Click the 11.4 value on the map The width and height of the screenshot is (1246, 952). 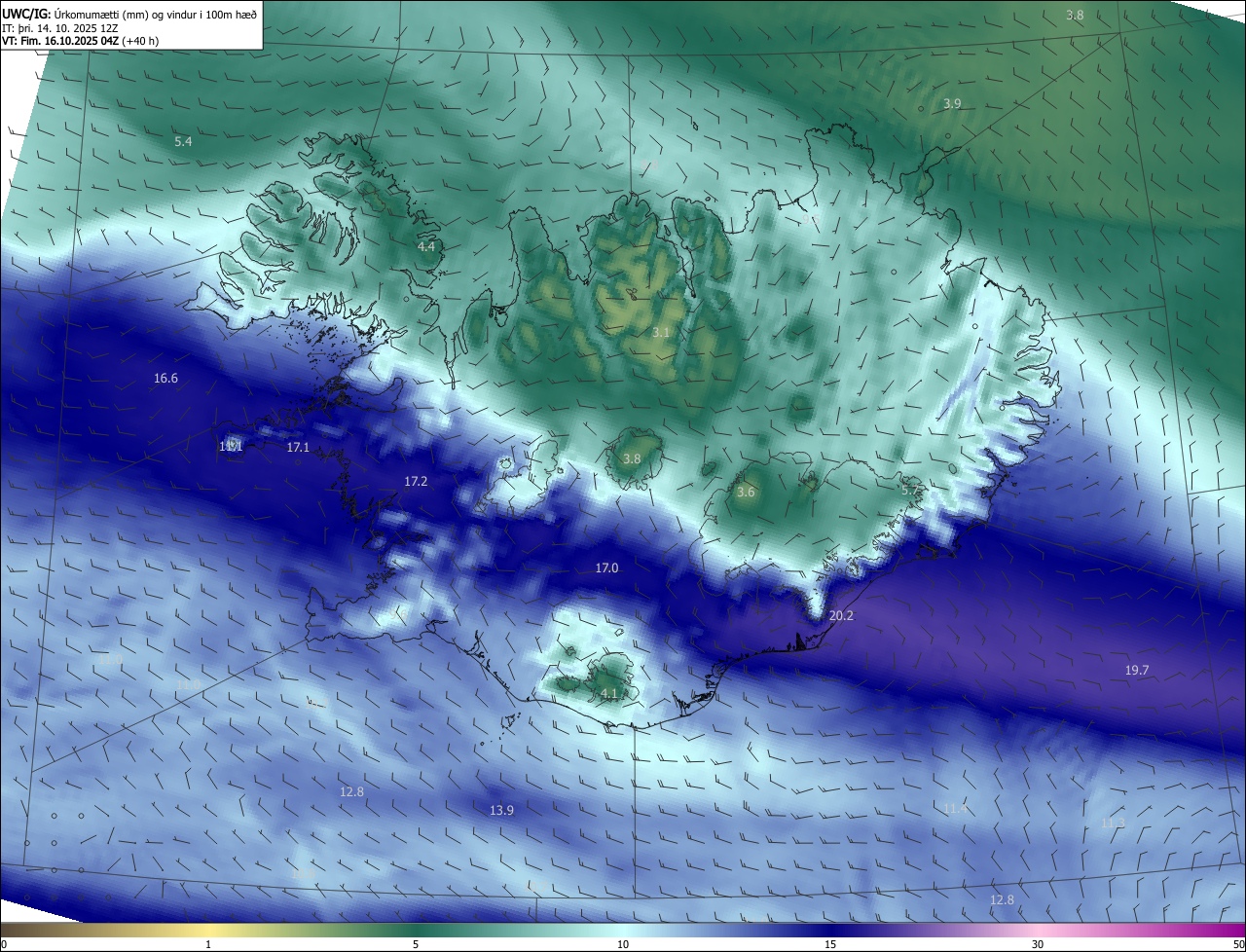pos(955,808)
